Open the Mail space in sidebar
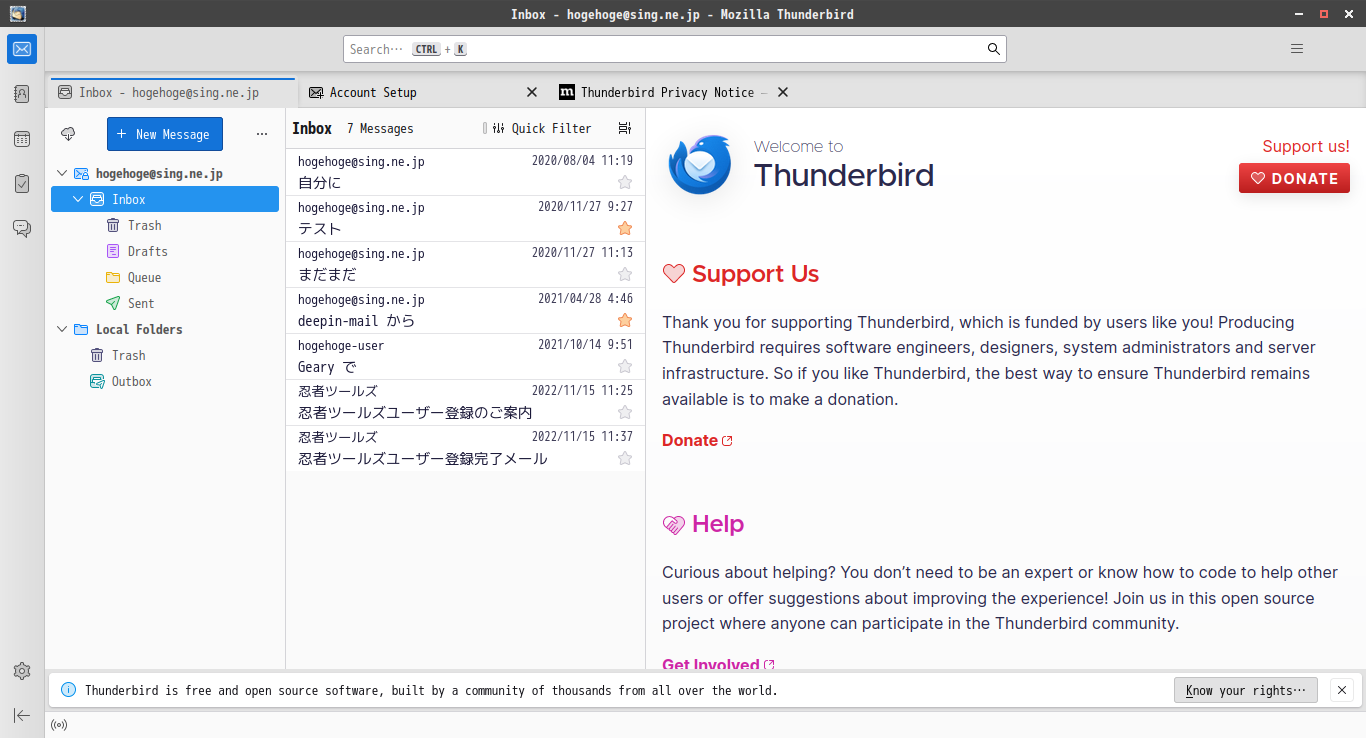Image resolution: width=1366 pixels, height=738 pixels. click(x=22, y=49)
